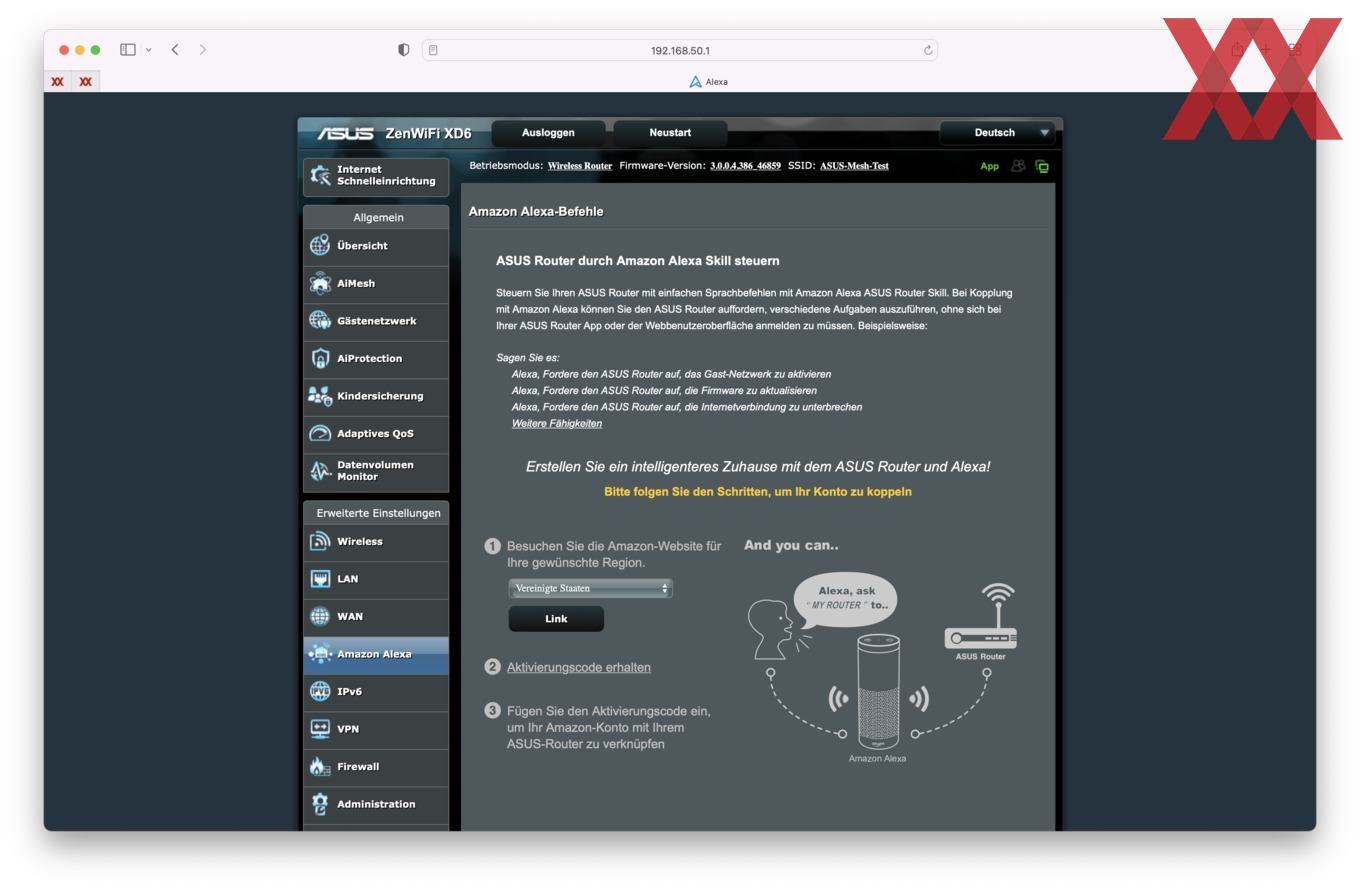This screenshot has height=889, width=1360.
Task: Click the address bar showing 192.168.50.1
Action: pyautogui.click(x=680, y=50)
